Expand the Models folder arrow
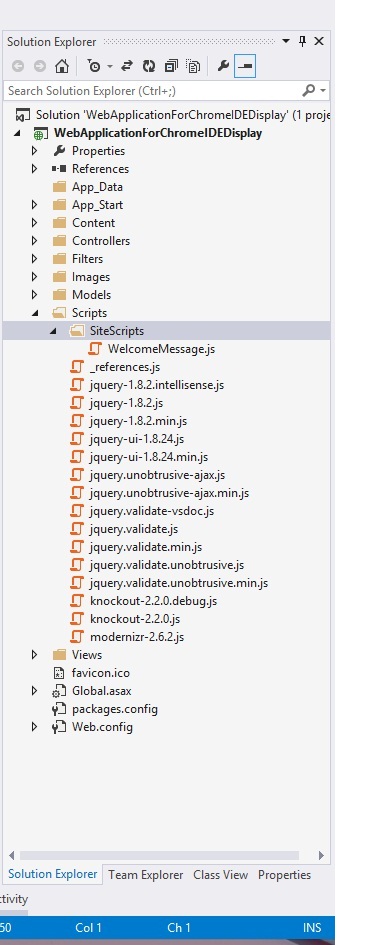 (34, 295)
